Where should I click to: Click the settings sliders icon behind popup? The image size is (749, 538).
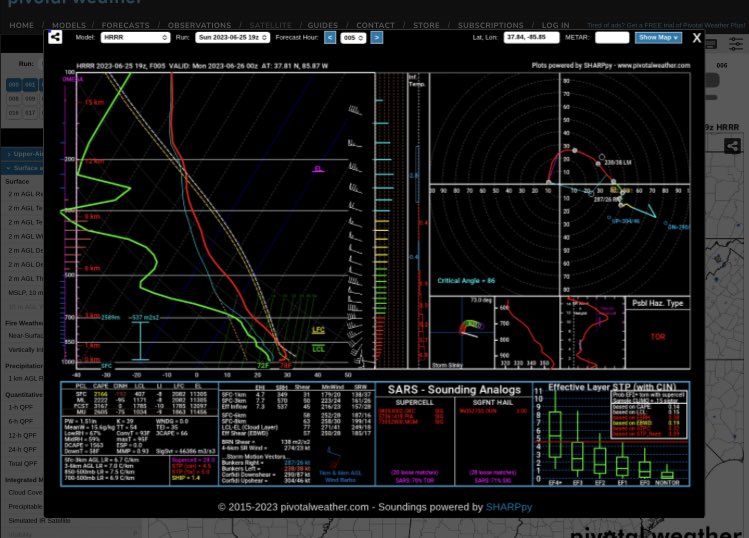click(x=736, y=44)
